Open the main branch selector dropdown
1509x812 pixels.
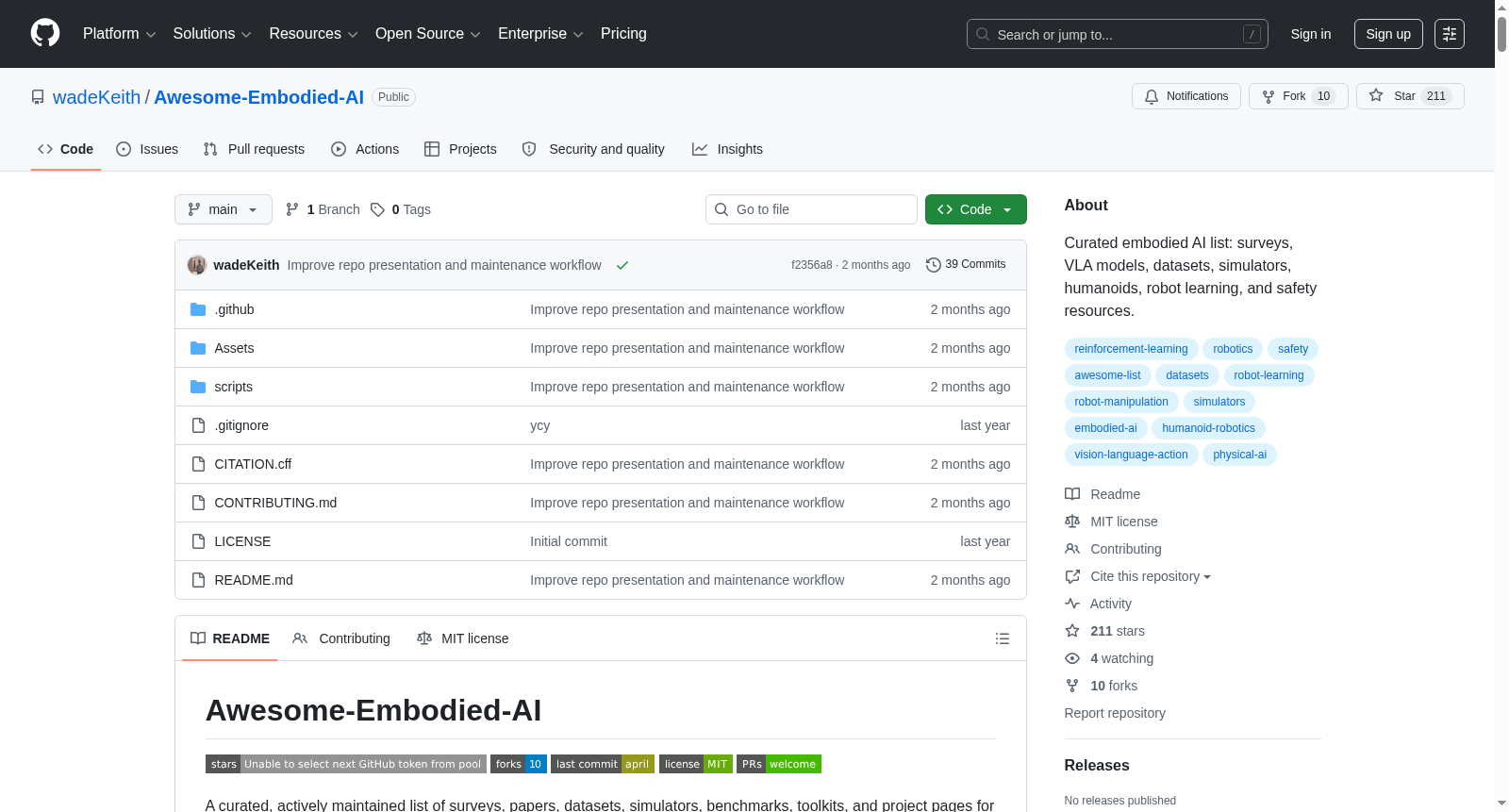pos(224,209)
